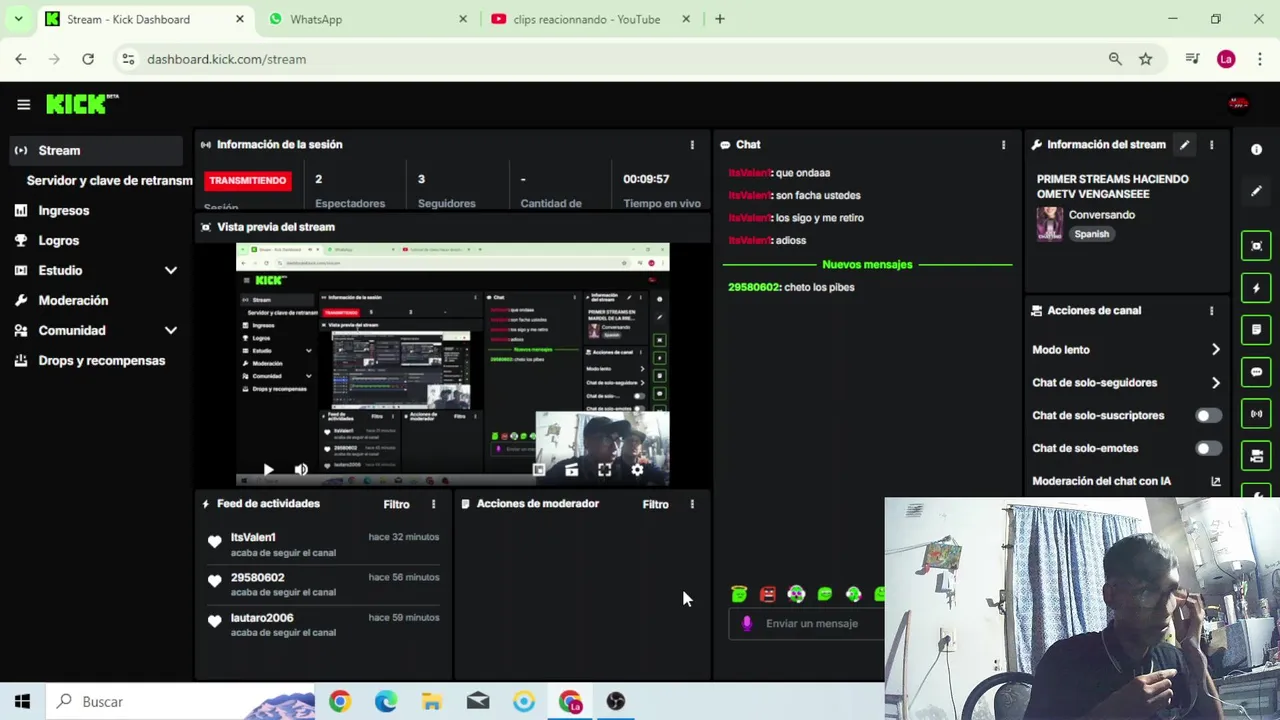Toggle Chat de solo-emotes switch
1280x720 pixels.
tap(1208, 448)
